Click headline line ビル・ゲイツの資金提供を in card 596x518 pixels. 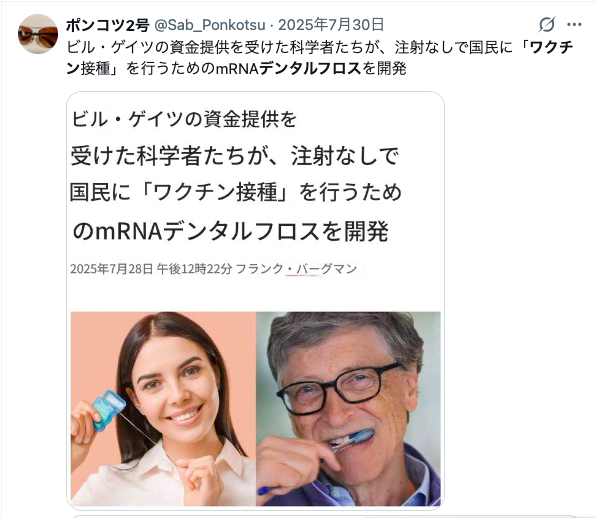(x=184, y=119)
